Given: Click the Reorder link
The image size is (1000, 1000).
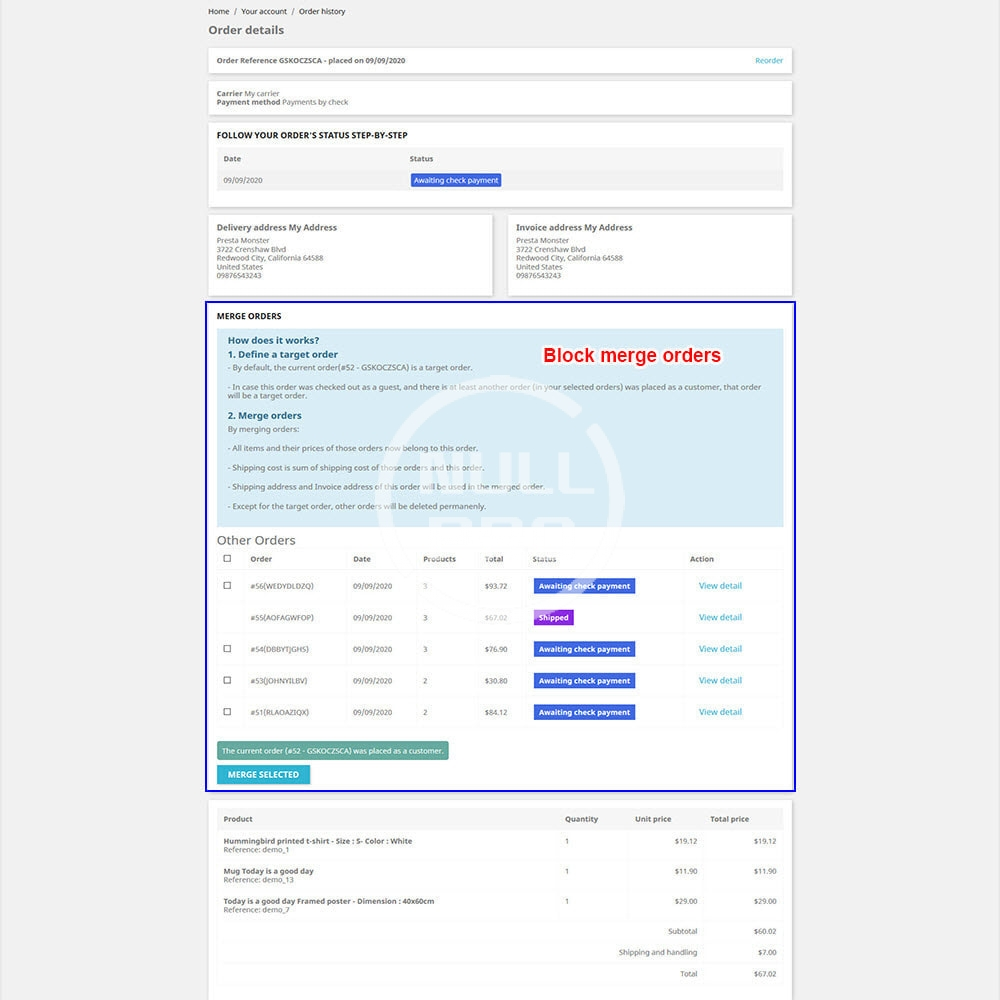Looking at the screenshot, I should click(x=768, y=61).
